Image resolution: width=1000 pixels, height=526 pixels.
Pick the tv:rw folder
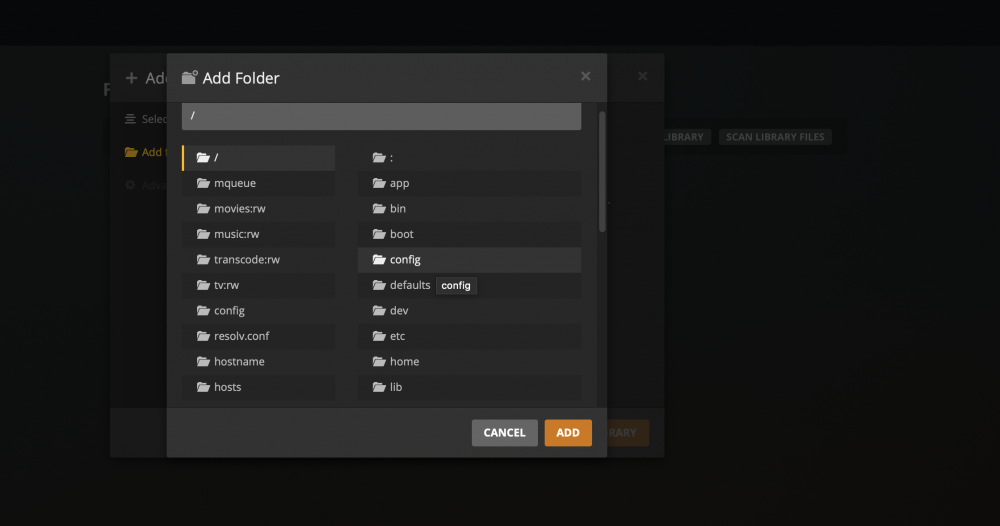[258, 285]
